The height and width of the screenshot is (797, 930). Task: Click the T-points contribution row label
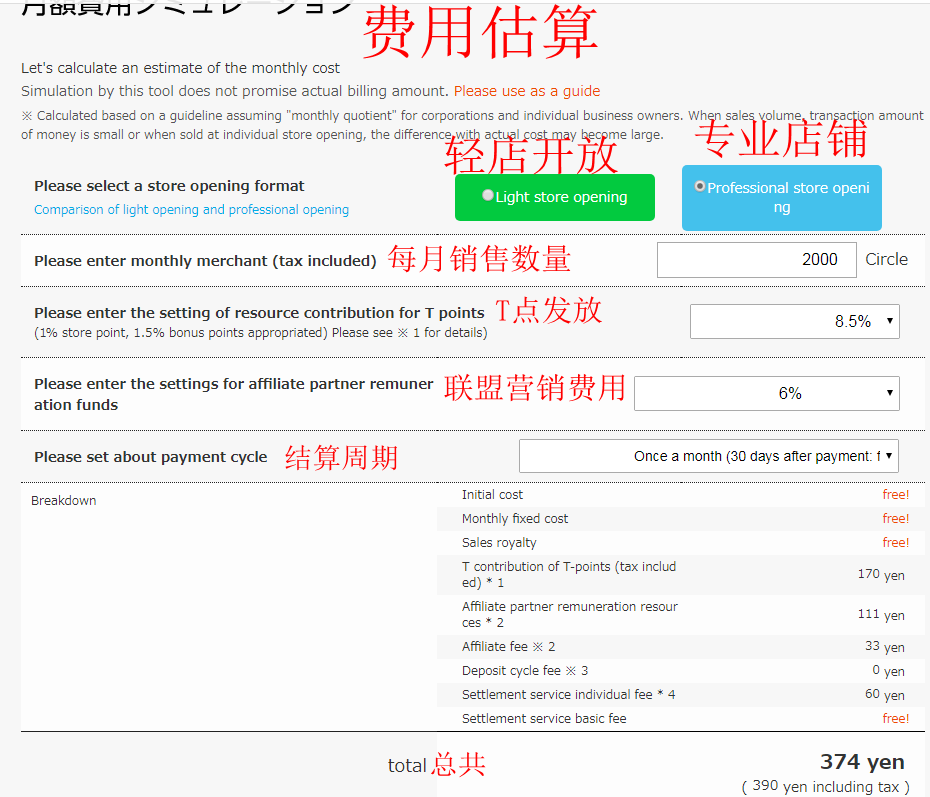click(x=569, y=575)
